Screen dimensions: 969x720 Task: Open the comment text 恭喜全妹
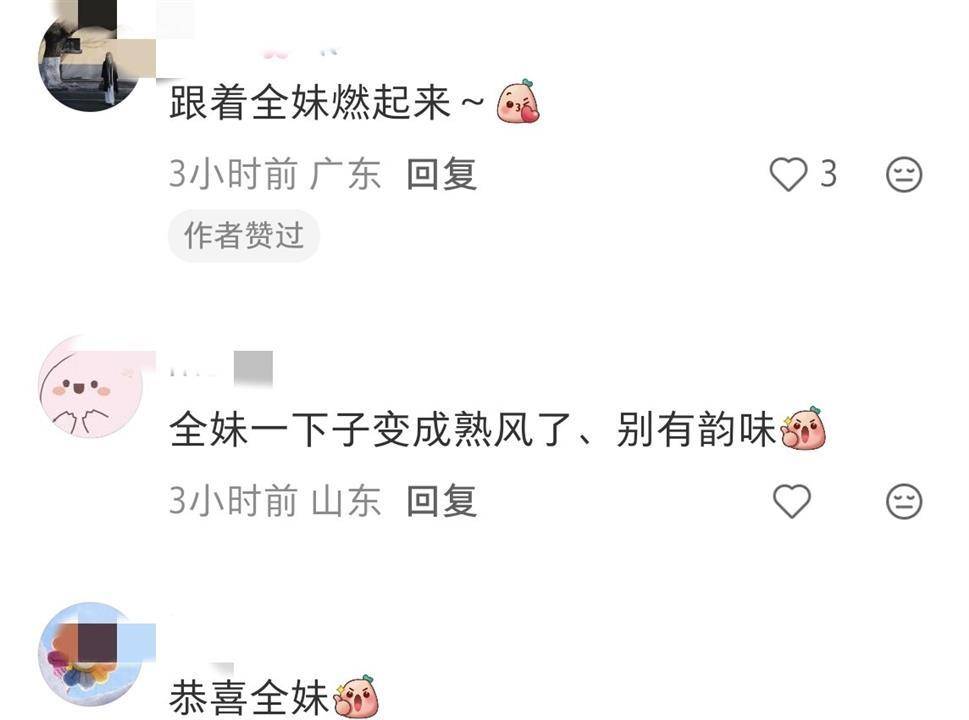[x=249, y=698]
